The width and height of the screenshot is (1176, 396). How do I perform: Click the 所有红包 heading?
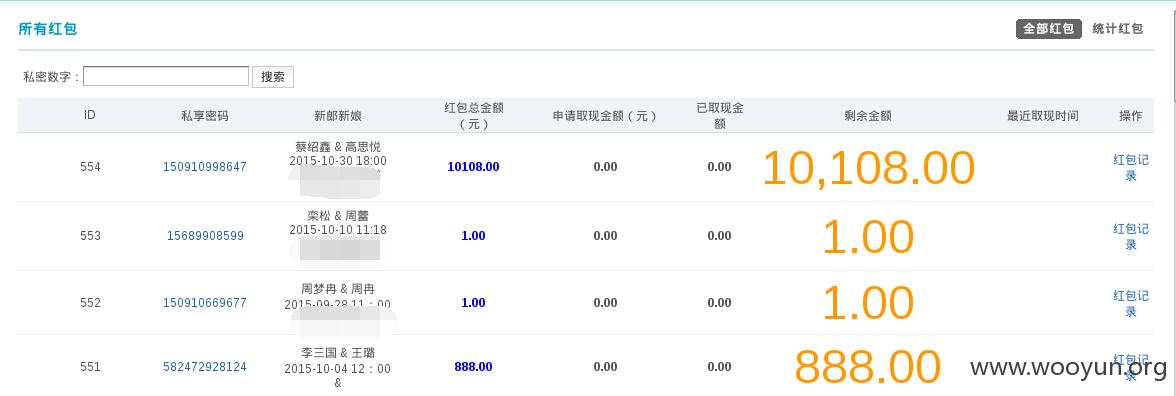48,29
